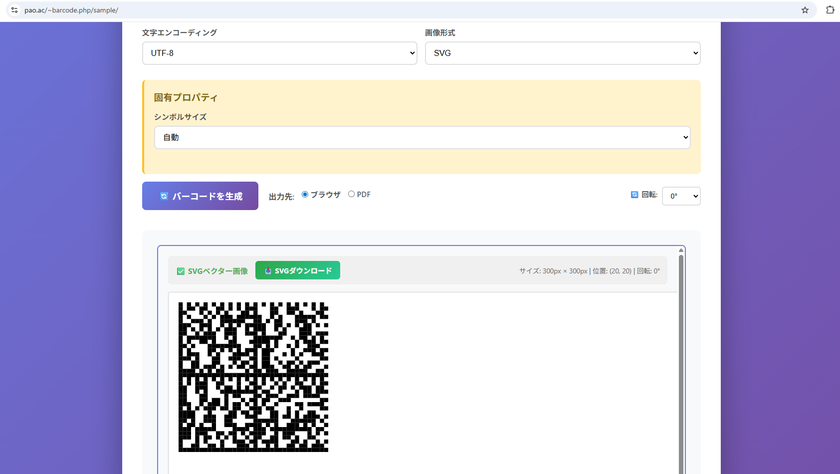The image size is (840, 474).
Task: Open the 文字エンコーディング UTF-8 dropdown
Action: (279, 53)
